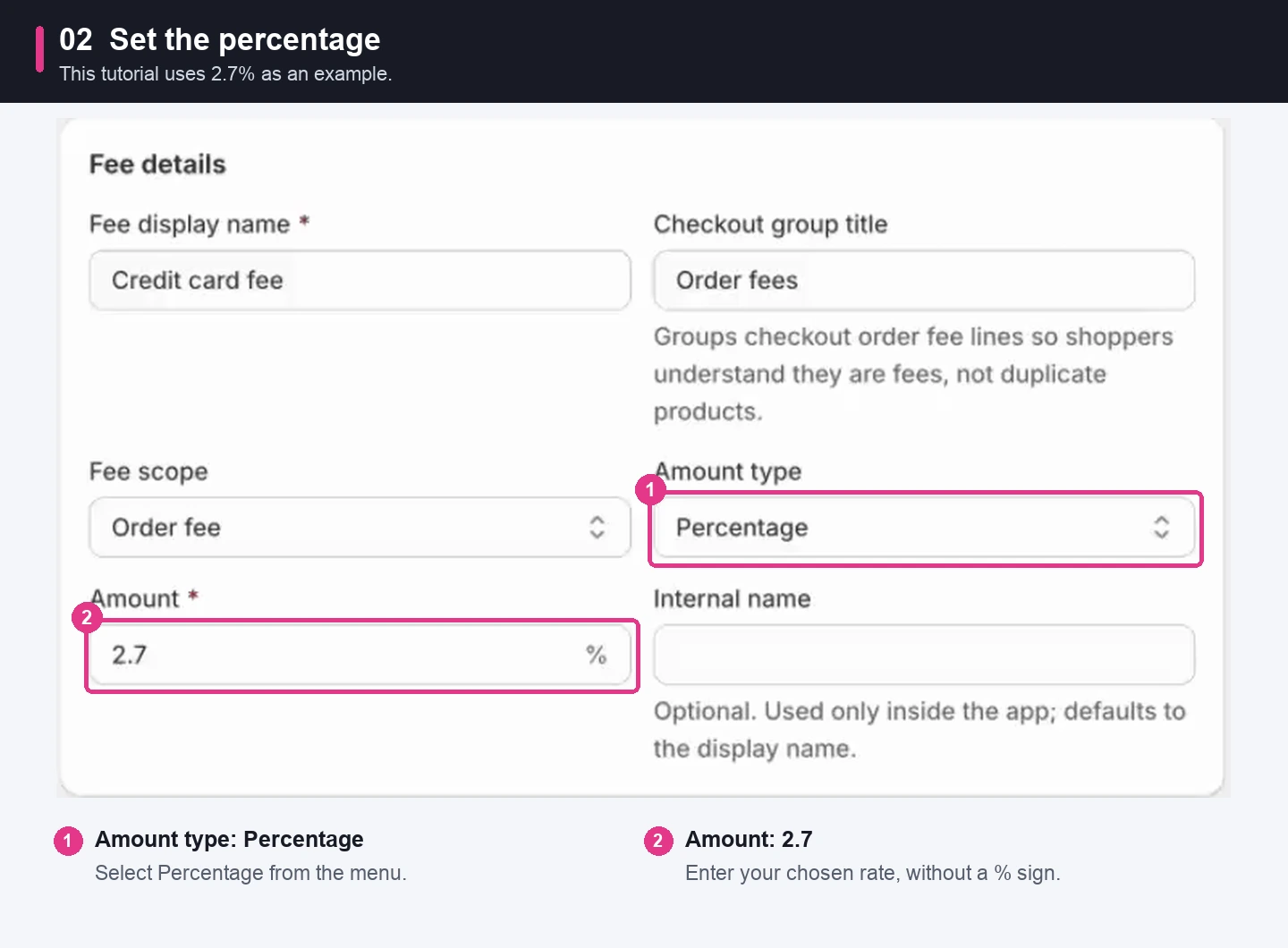Viewport: 1288px width, 948px height.
Task: Click the Amount type up-down arrows icon
Action: click(x=1161, y=528)
